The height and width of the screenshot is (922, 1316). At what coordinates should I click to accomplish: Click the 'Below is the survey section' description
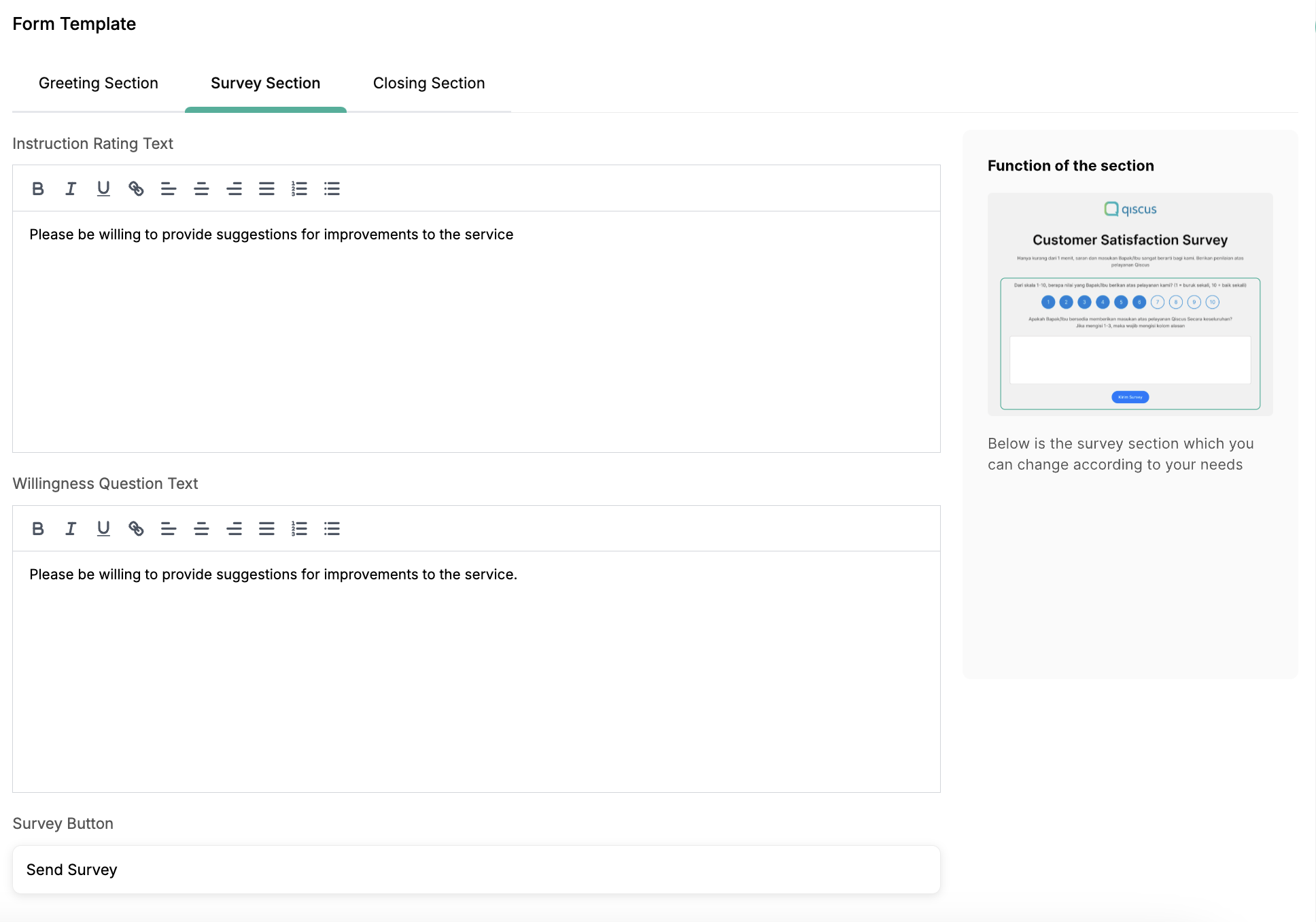click(x=1121, y=454)
